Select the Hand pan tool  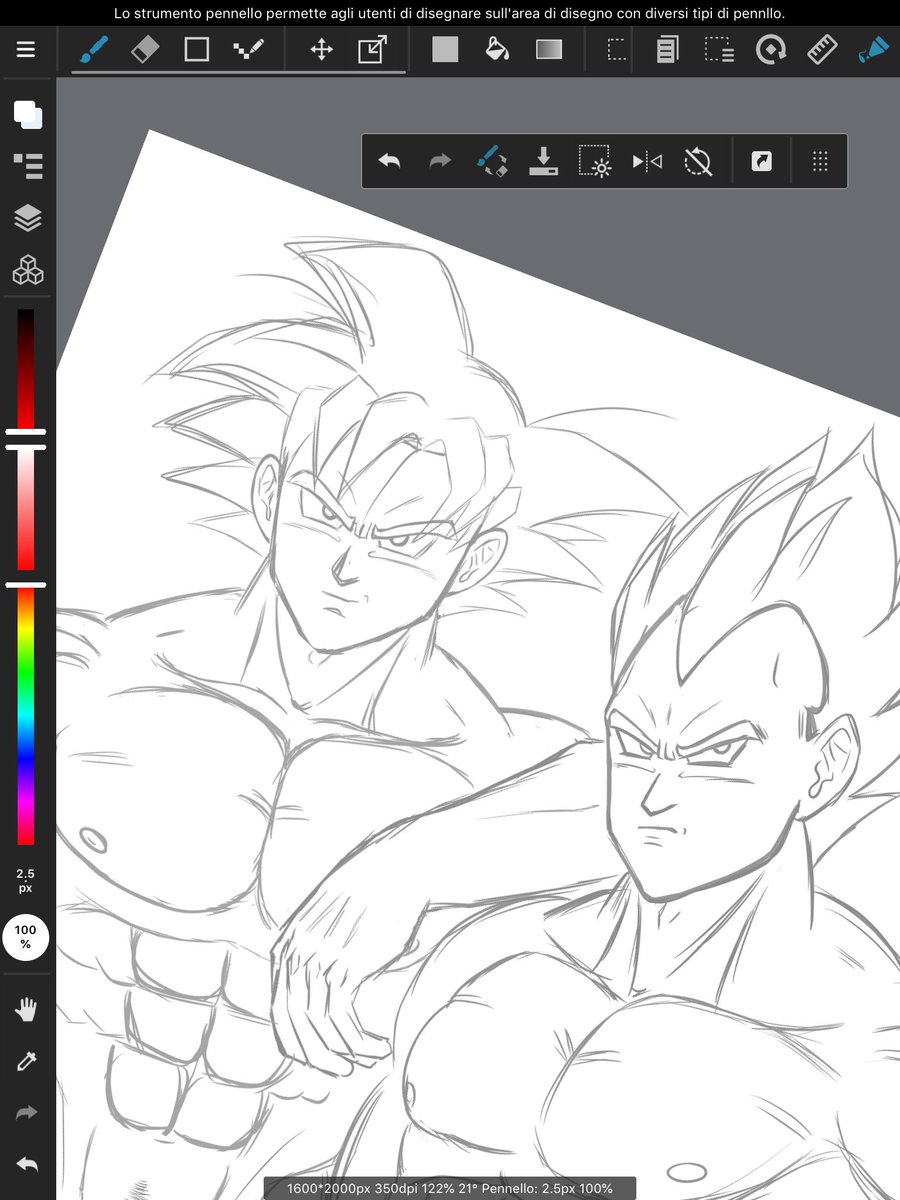pos(27,1009)
